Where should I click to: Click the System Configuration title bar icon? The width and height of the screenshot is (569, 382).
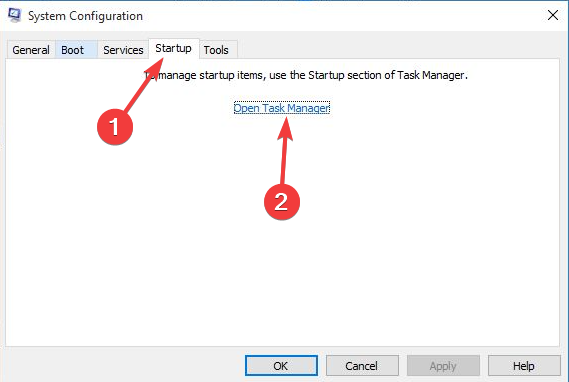pos(15,15)
